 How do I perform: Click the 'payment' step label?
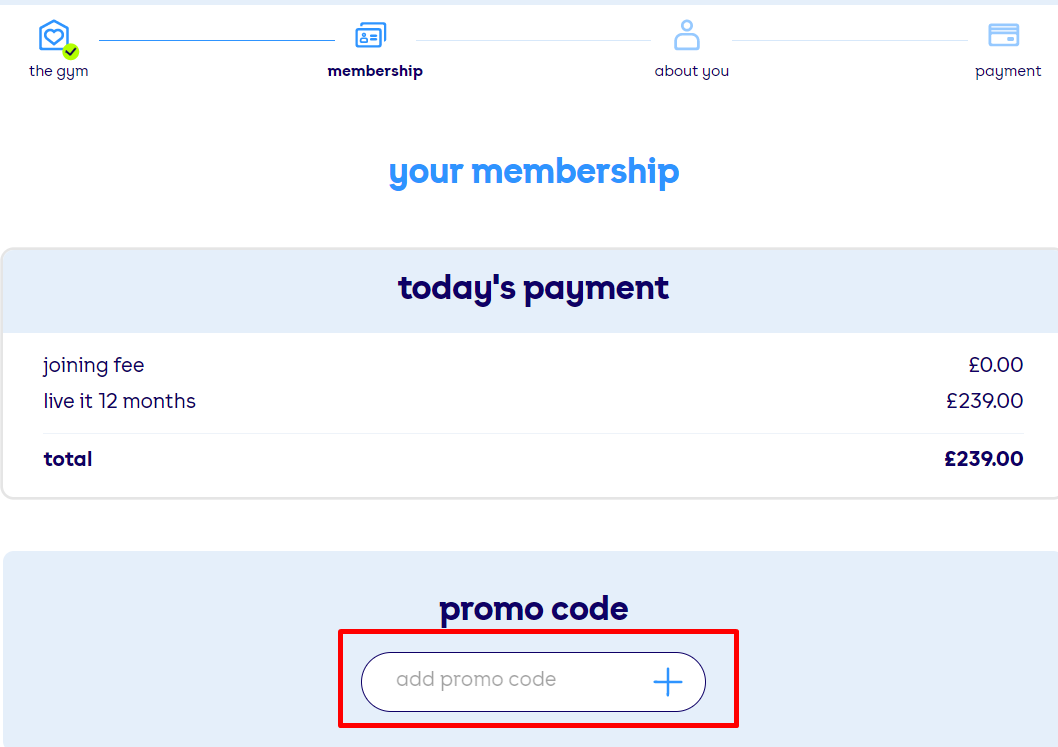(x=1008, y=70)
